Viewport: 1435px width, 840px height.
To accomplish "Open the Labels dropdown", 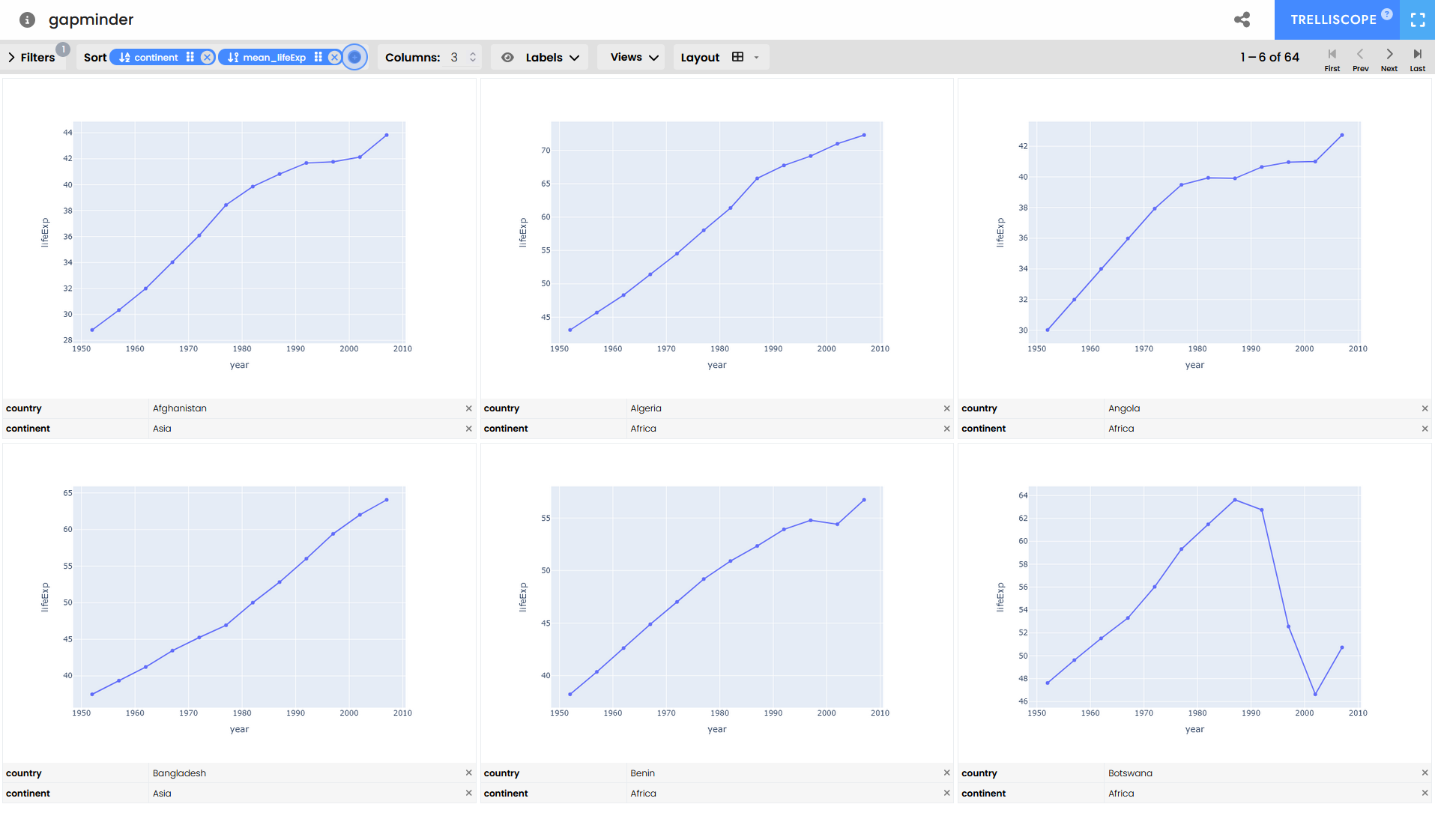I will 540,58.
